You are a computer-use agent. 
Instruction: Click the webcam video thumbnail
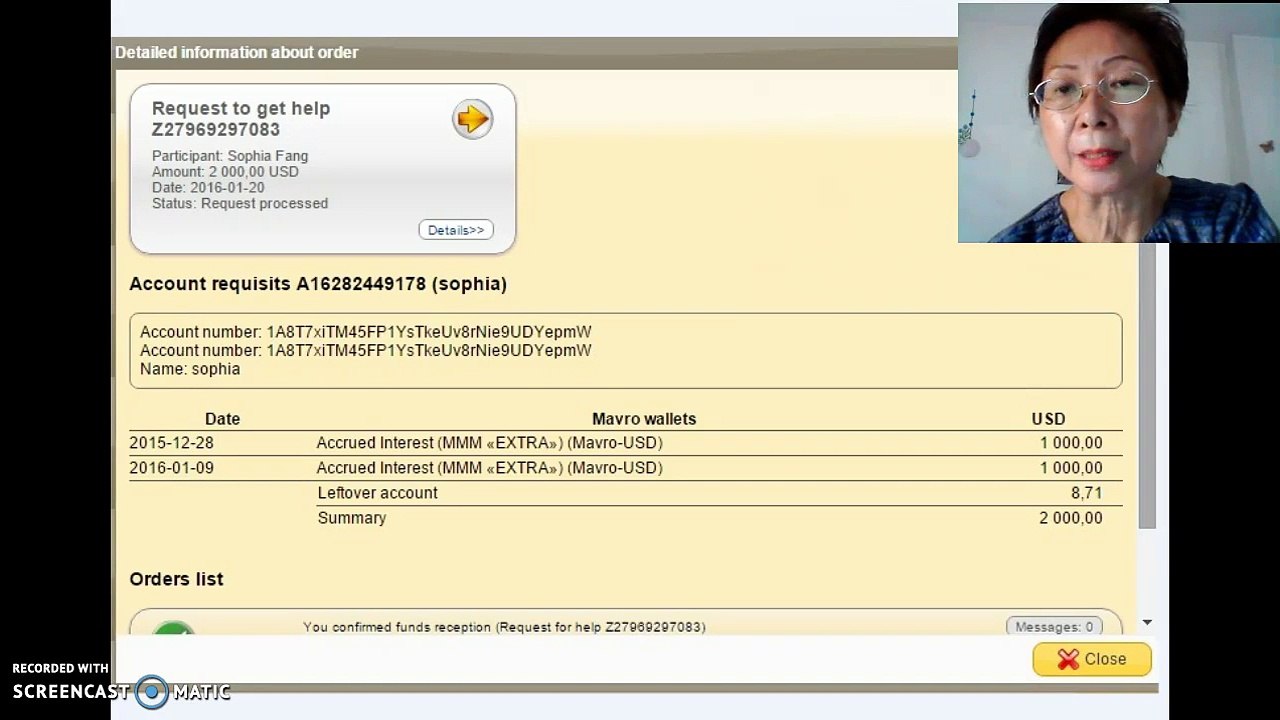(x=1118, y=123)
